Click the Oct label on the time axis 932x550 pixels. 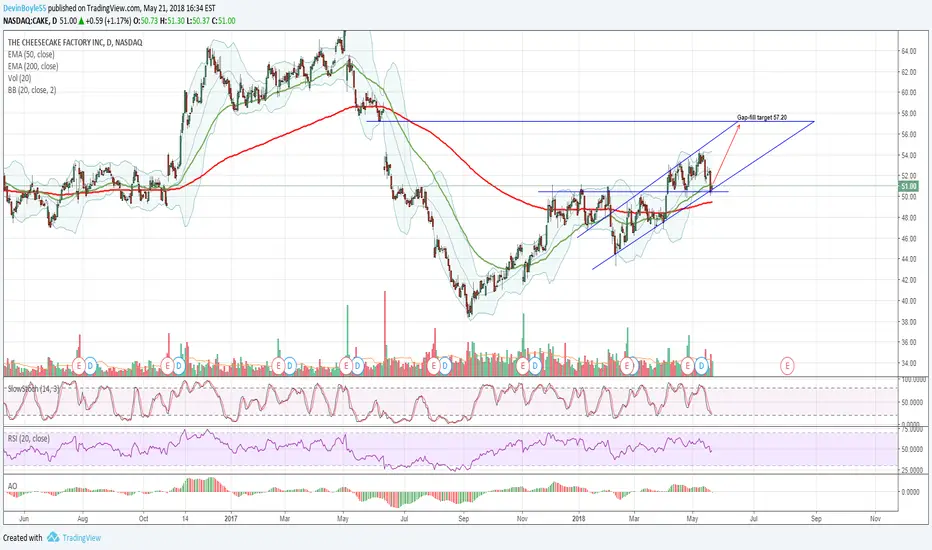[143, 518]
